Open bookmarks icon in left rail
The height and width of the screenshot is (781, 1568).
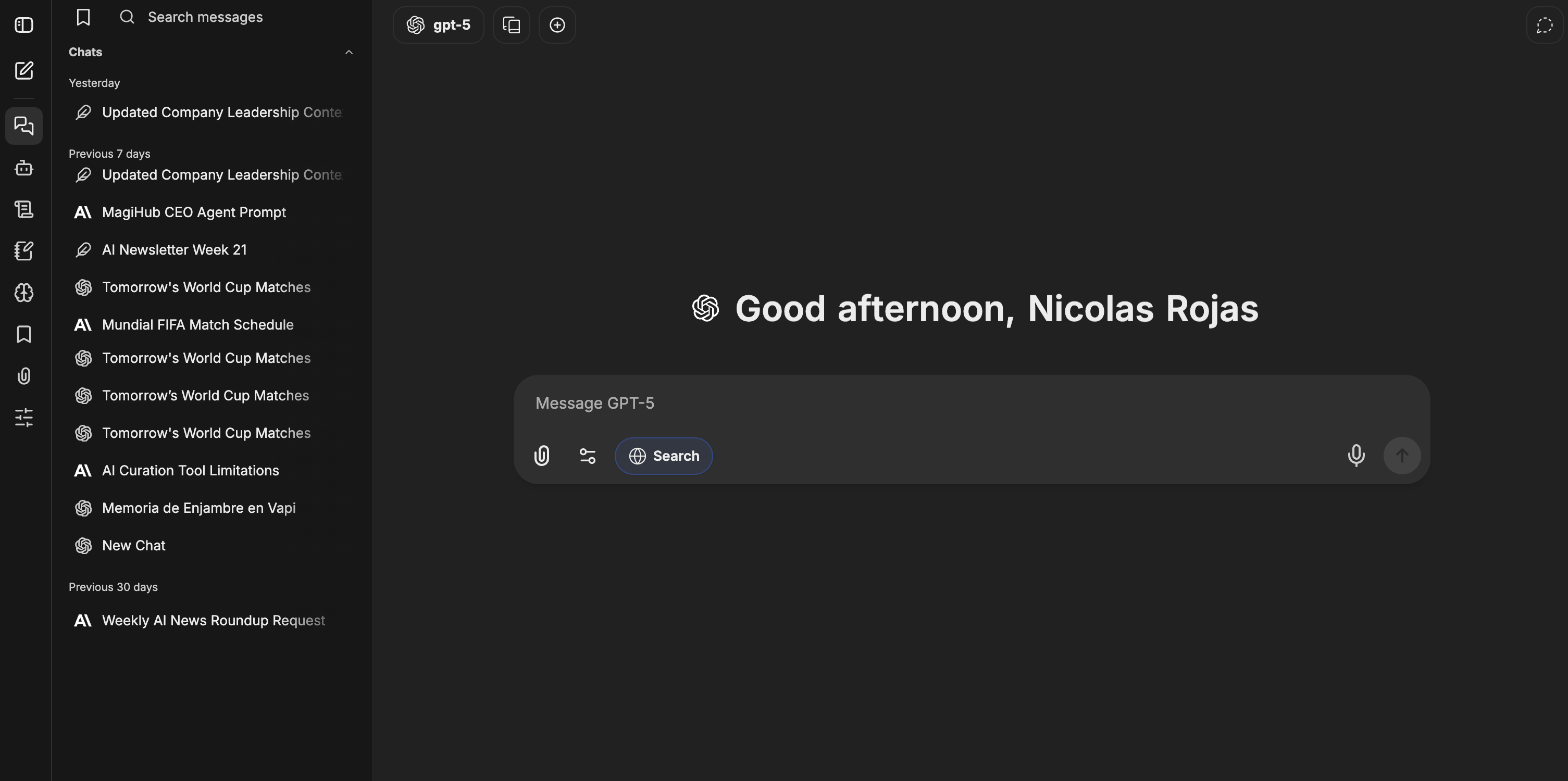click(24, 334)
